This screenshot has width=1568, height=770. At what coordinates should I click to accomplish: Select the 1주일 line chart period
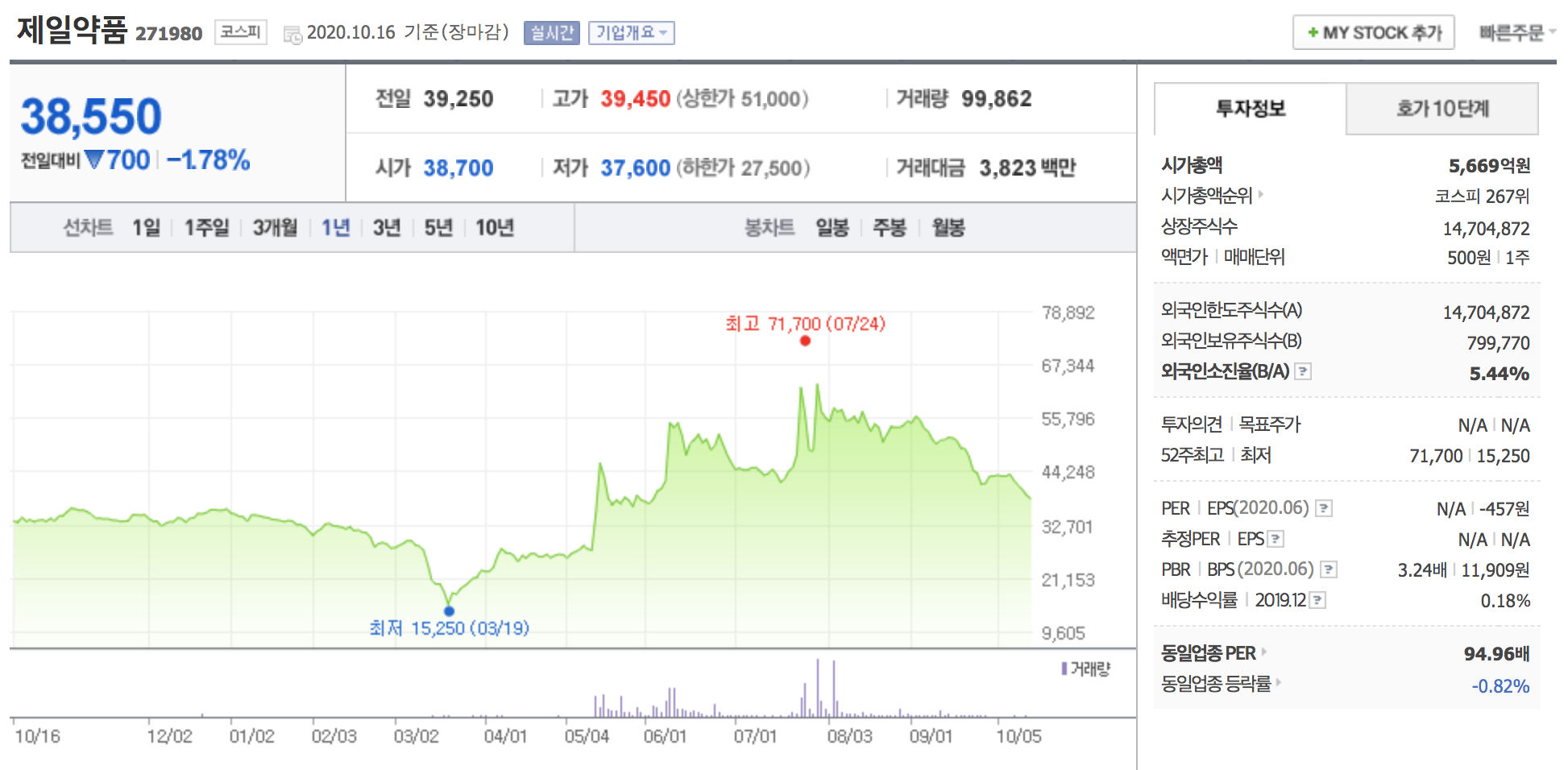point(207,228)
